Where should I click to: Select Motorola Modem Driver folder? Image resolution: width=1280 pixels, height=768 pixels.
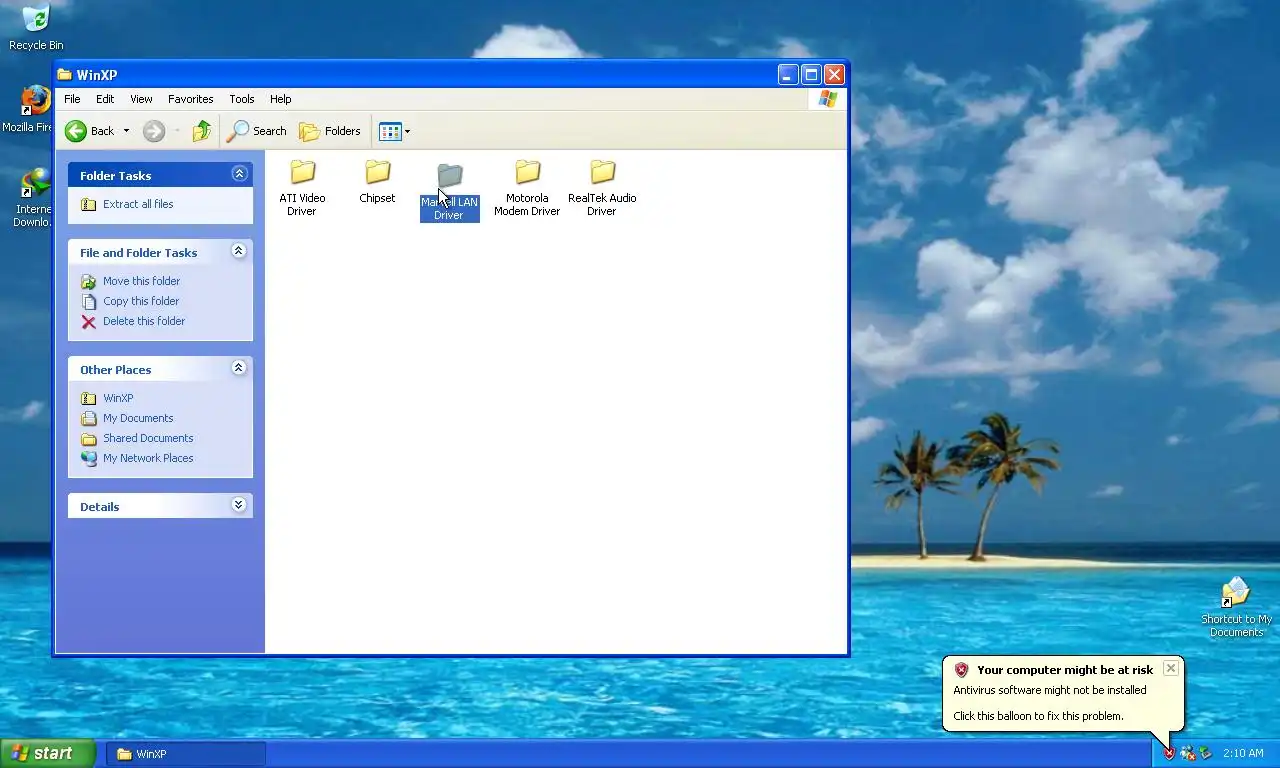pos(527,188)
